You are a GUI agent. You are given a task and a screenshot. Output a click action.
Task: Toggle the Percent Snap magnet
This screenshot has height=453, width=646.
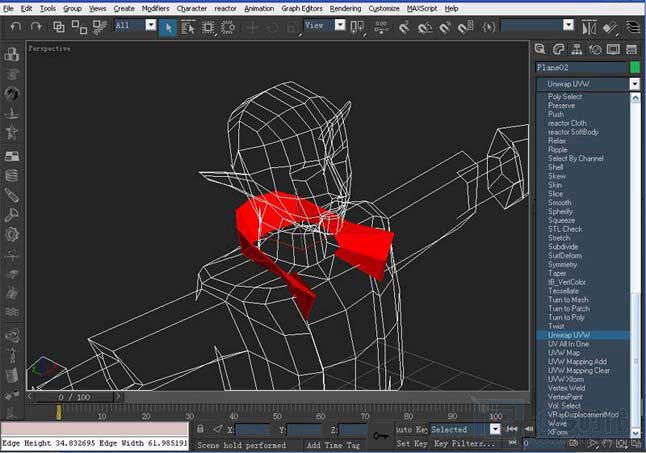(445, 28)
